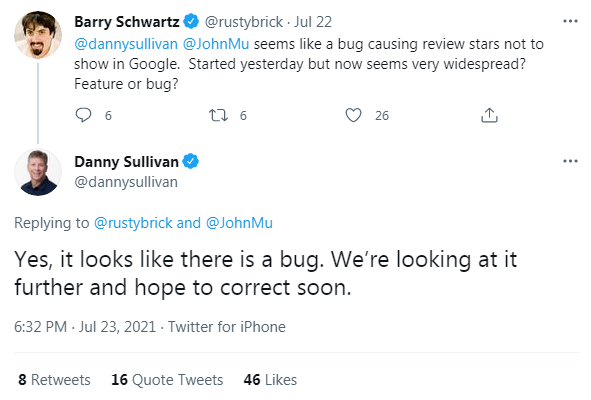Viewport: 591px width, 400px height.
Task: Click @JohnMu in Replying to line
Action: point(239,223)
